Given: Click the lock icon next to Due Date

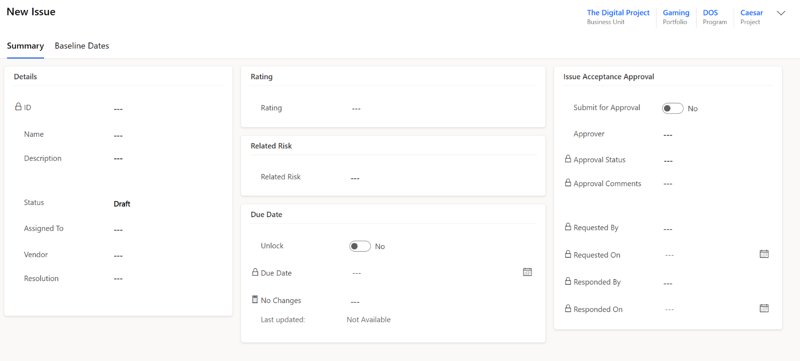Looking at the screenshot, I should coord(255,272).
